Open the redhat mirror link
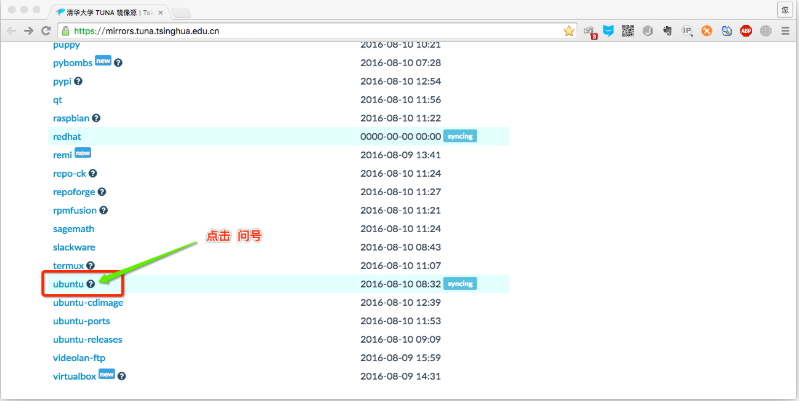Viewport: 799px width, 401px height. coord(67,137)
